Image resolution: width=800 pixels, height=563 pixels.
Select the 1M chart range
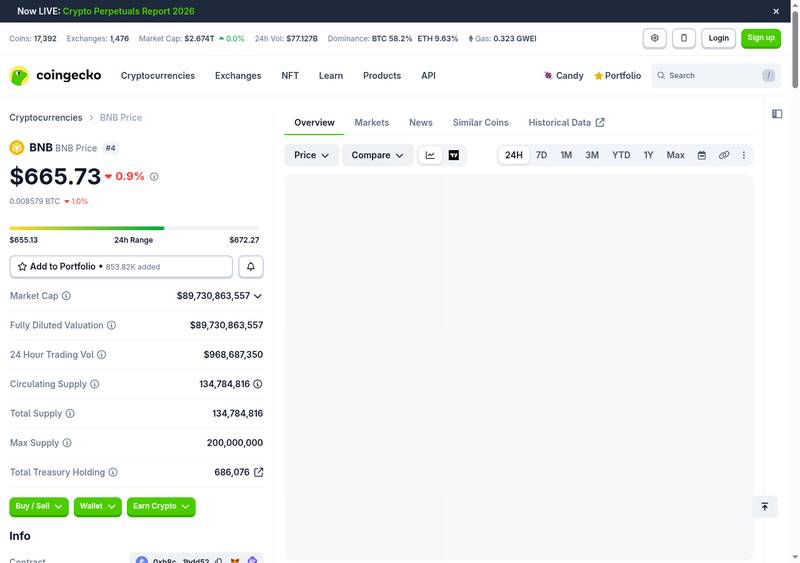point(566,155)
